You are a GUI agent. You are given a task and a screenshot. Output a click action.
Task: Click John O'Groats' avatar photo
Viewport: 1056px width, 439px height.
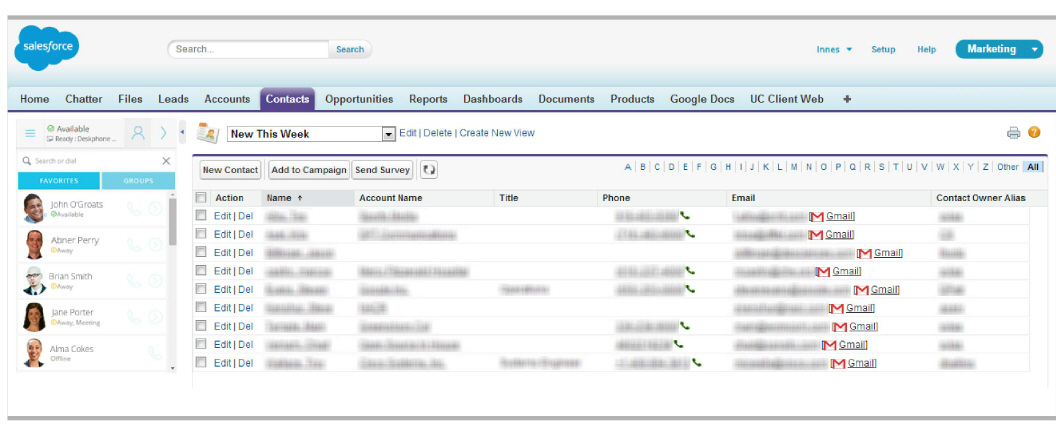(34, 208)
